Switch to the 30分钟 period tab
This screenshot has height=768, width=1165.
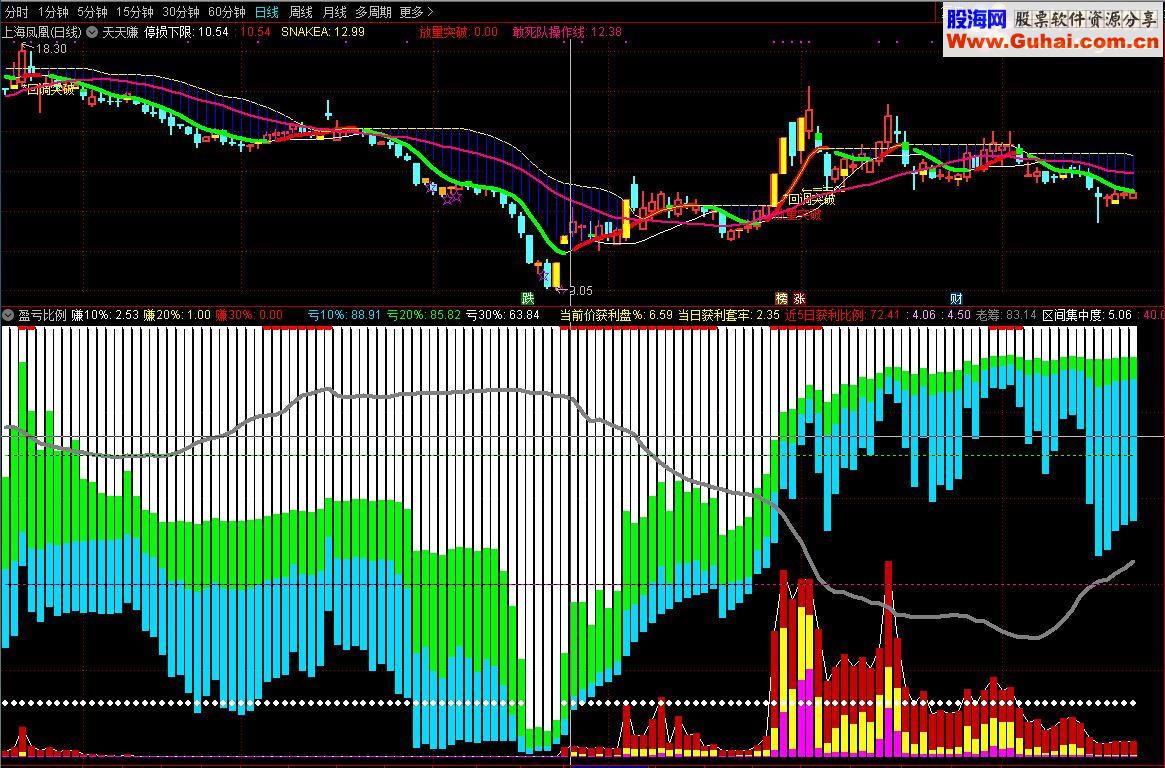181,12
